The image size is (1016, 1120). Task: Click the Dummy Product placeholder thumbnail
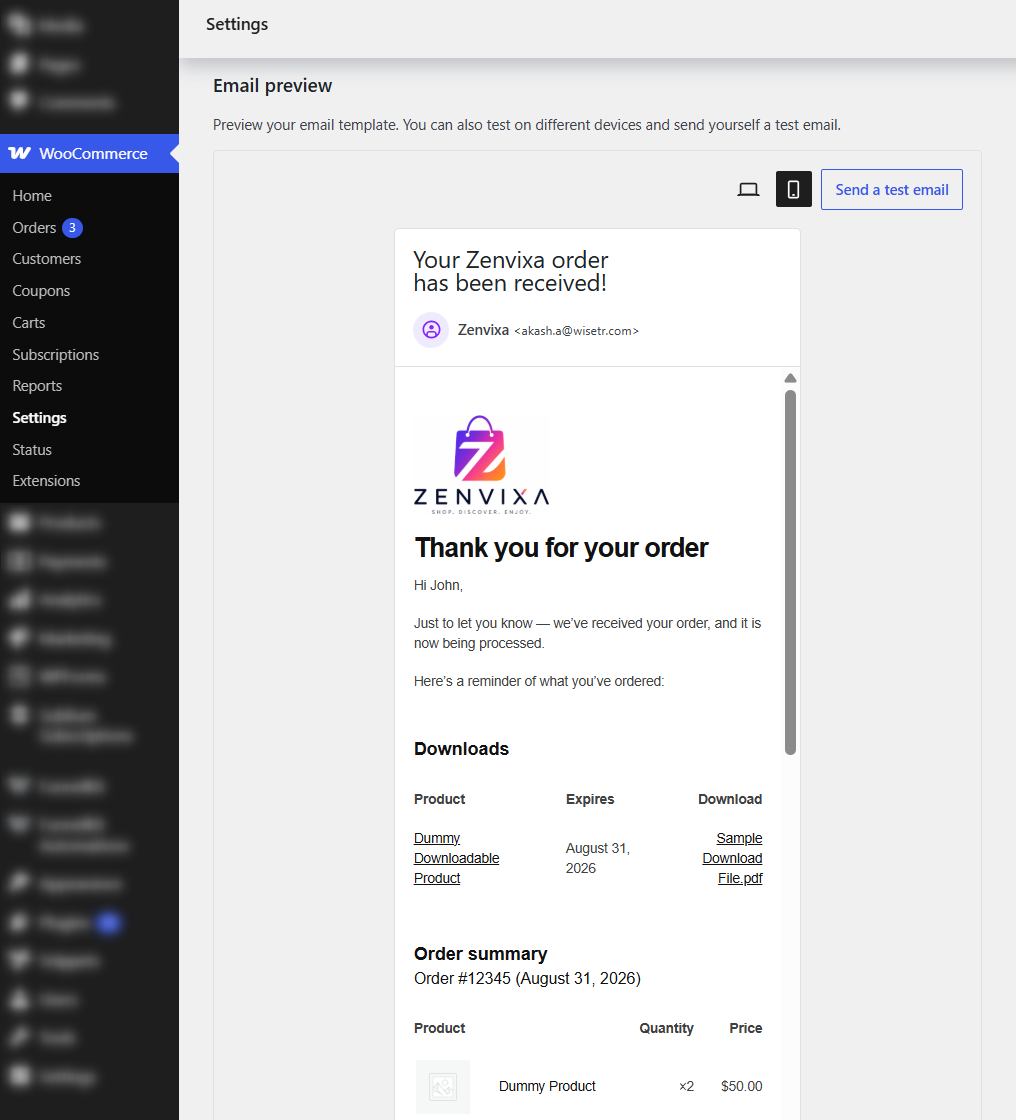443,1087
